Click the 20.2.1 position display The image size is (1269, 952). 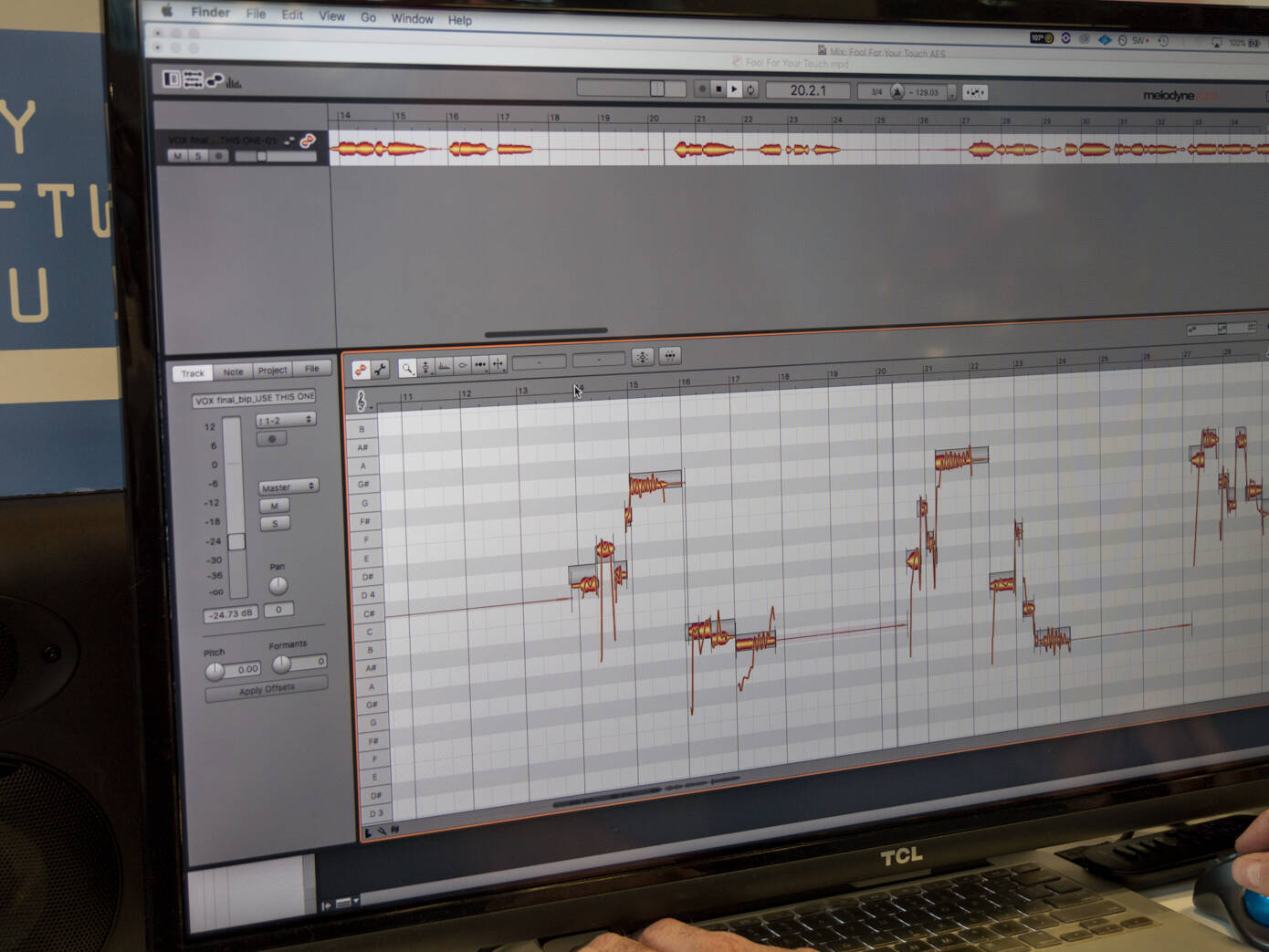[x=808, y=90]
